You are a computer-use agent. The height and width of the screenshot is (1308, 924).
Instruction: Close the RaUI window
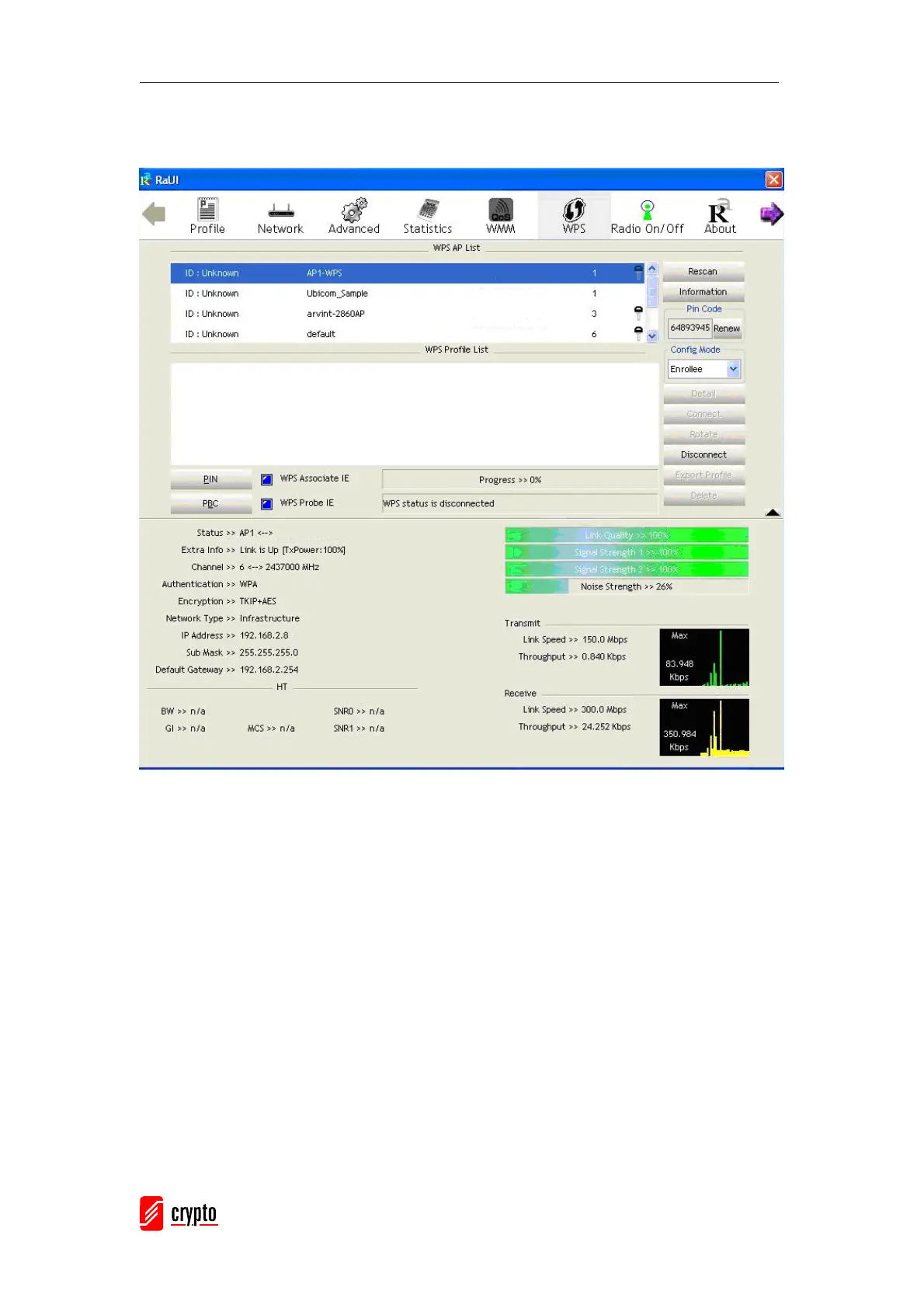coord(774,179)
